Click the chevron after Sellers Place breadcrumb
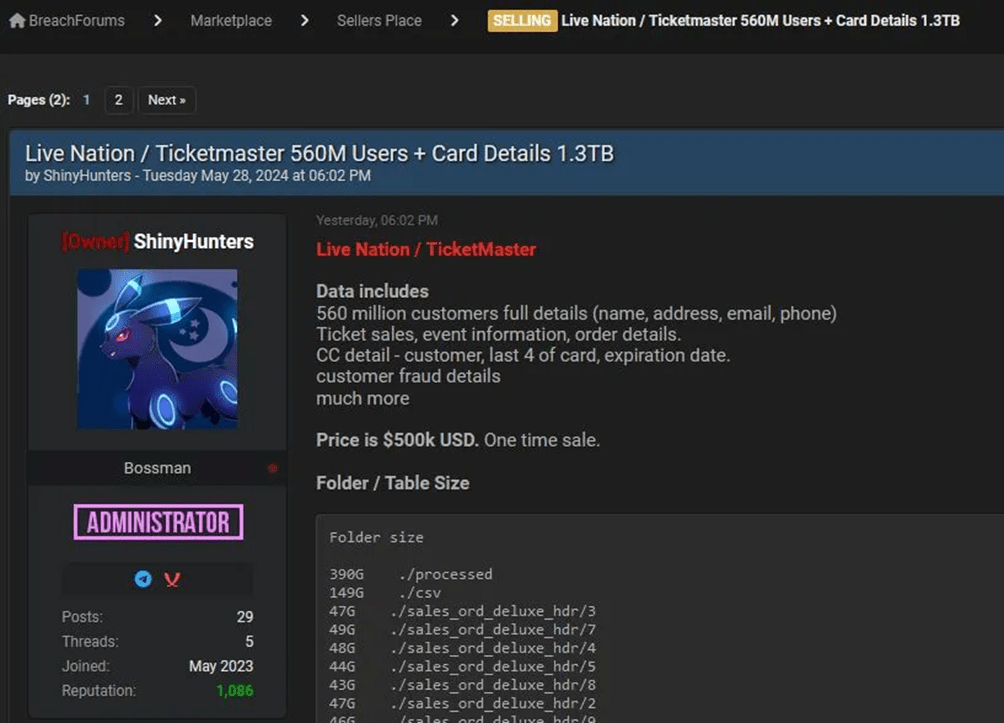 pos(455,20)
